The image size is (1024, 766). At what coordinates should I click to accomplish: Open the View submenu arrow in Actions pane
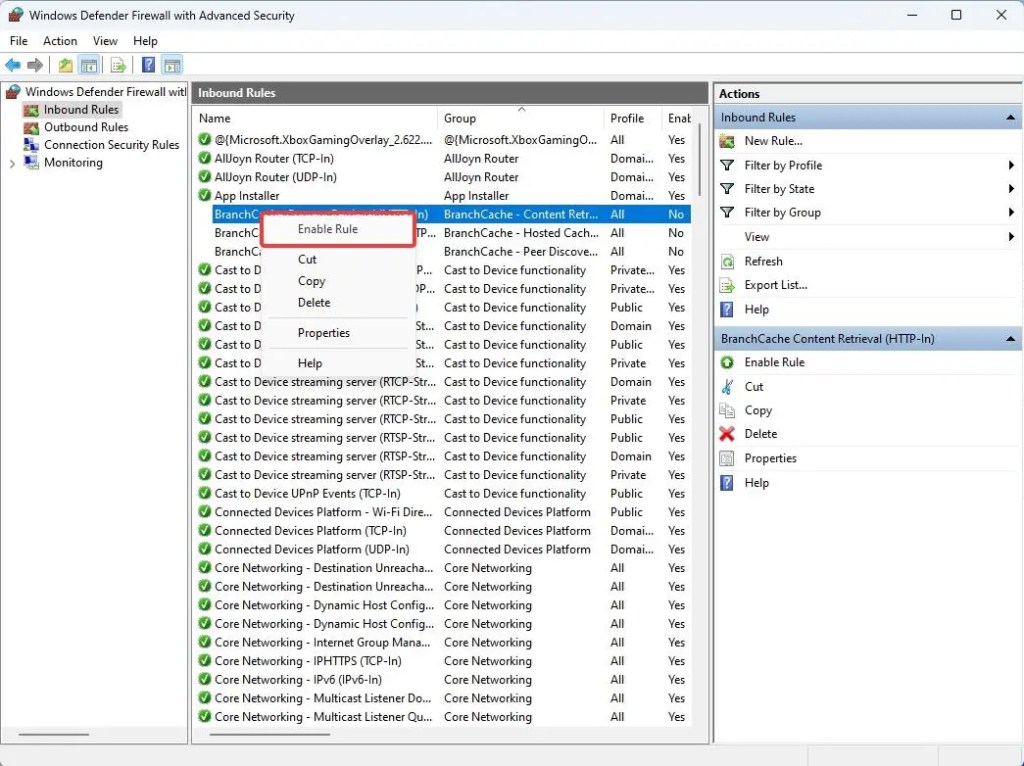1011,236
